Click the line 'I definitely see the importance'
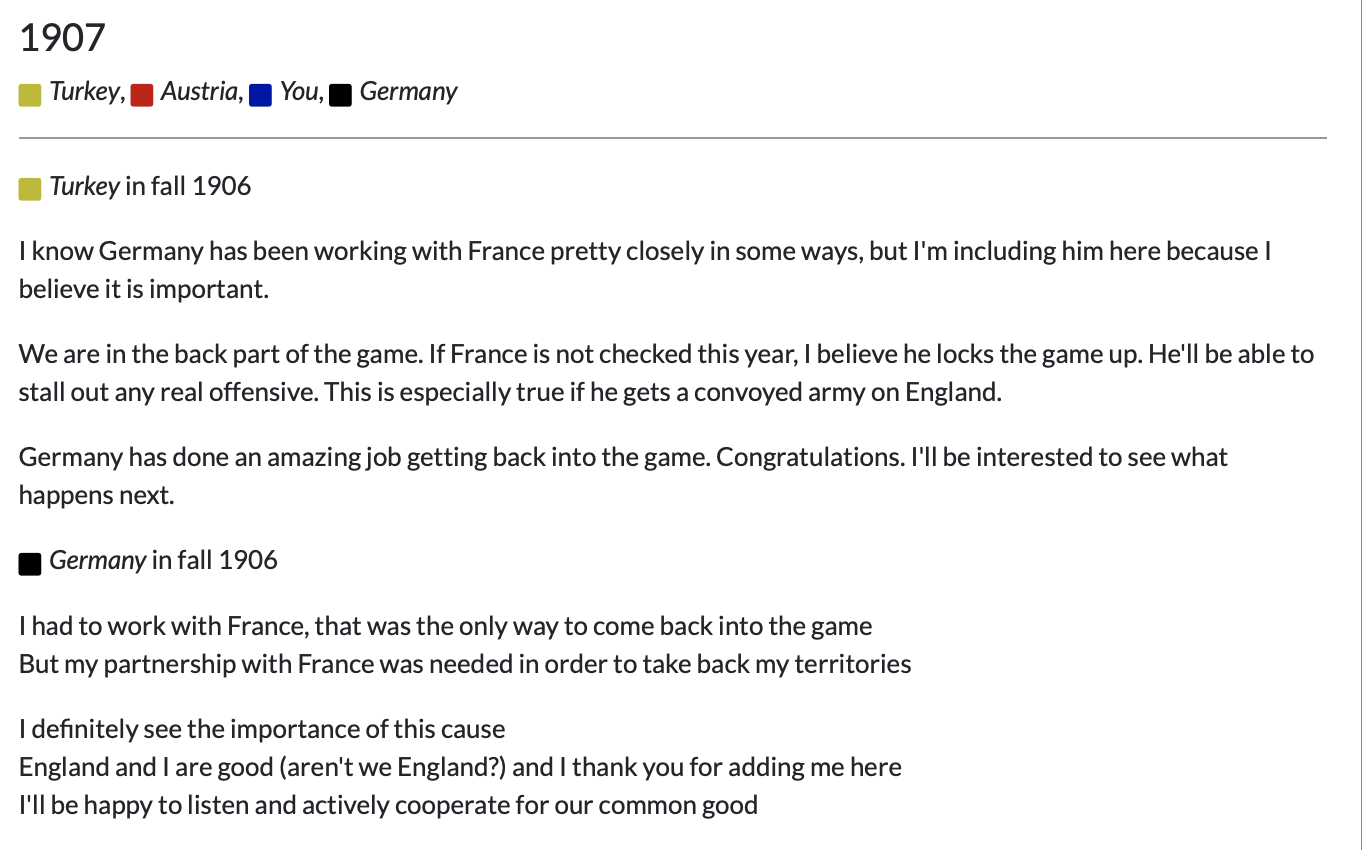Image resolution: width=1362 pixels, height=850 pixels. click(262, 729)
